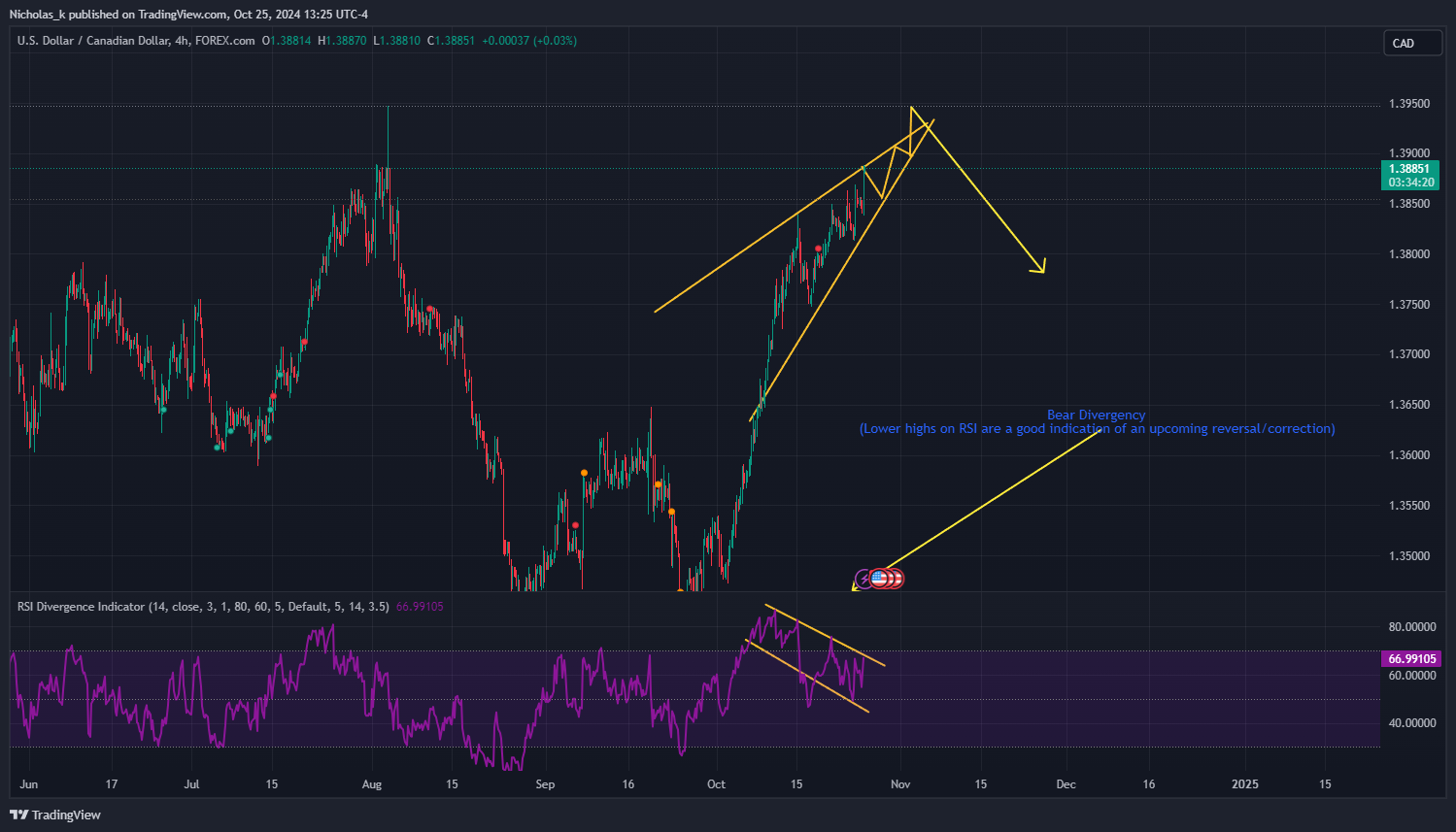Click the high value H1.38870
Screen dimensions: 1456x832
[x=342, y=41]
